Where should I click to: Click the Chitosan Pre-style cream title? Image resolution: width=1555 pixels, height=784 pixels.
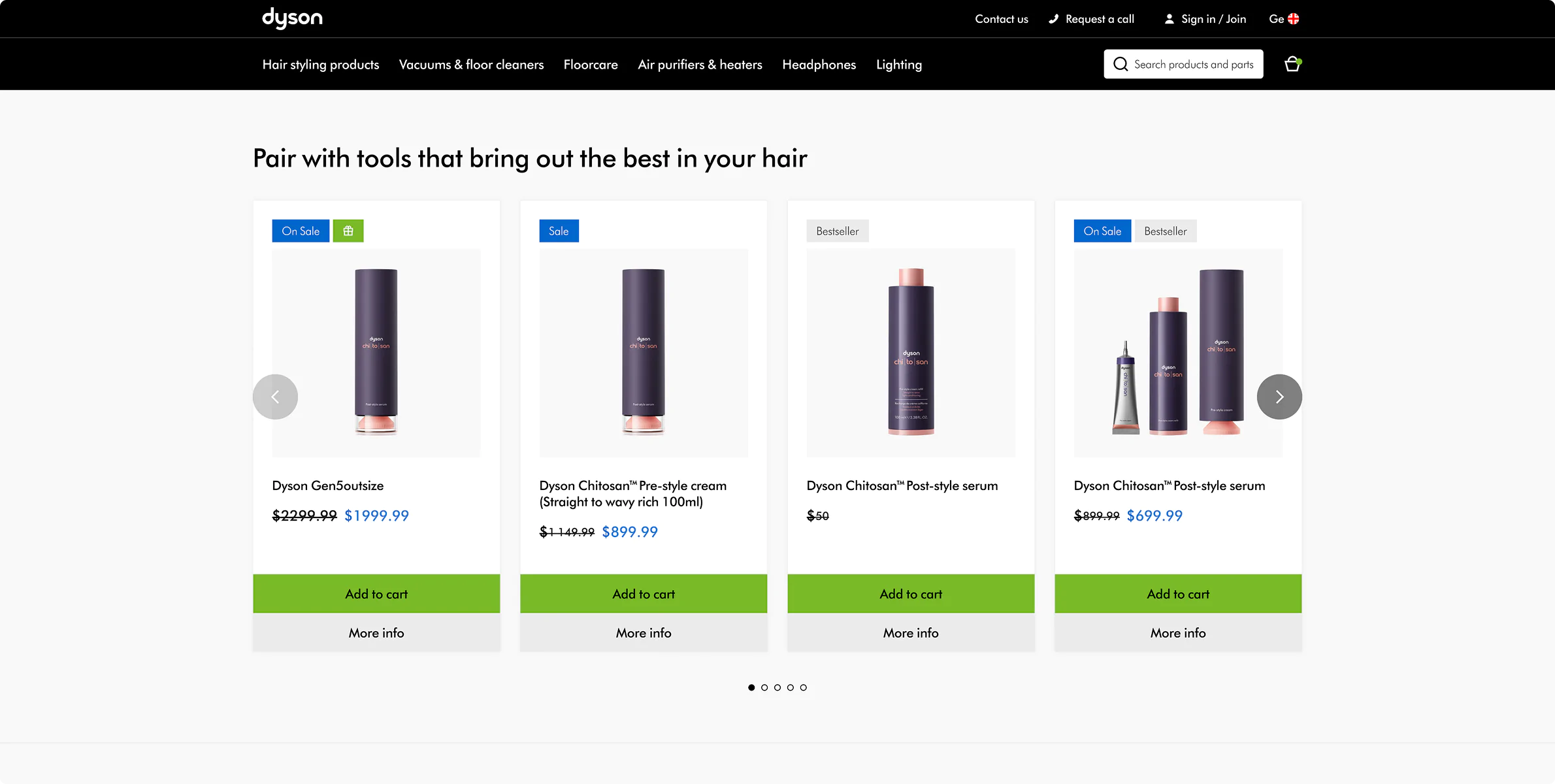[x=633, y=494]
